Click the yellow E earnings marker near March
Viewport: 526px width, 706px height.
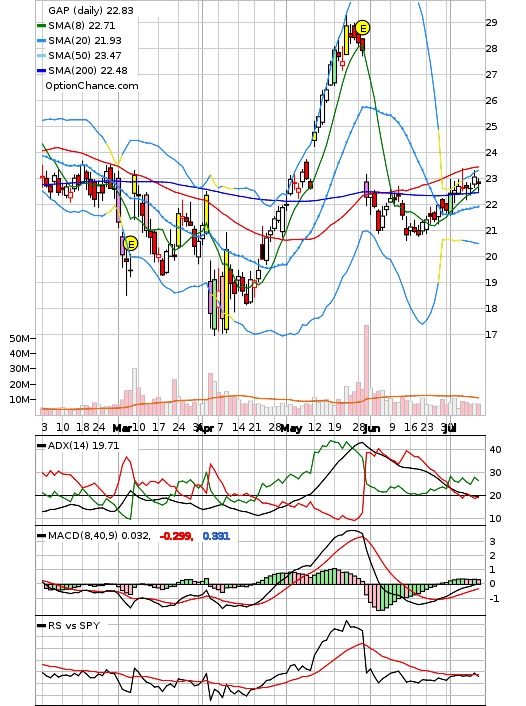131,244
